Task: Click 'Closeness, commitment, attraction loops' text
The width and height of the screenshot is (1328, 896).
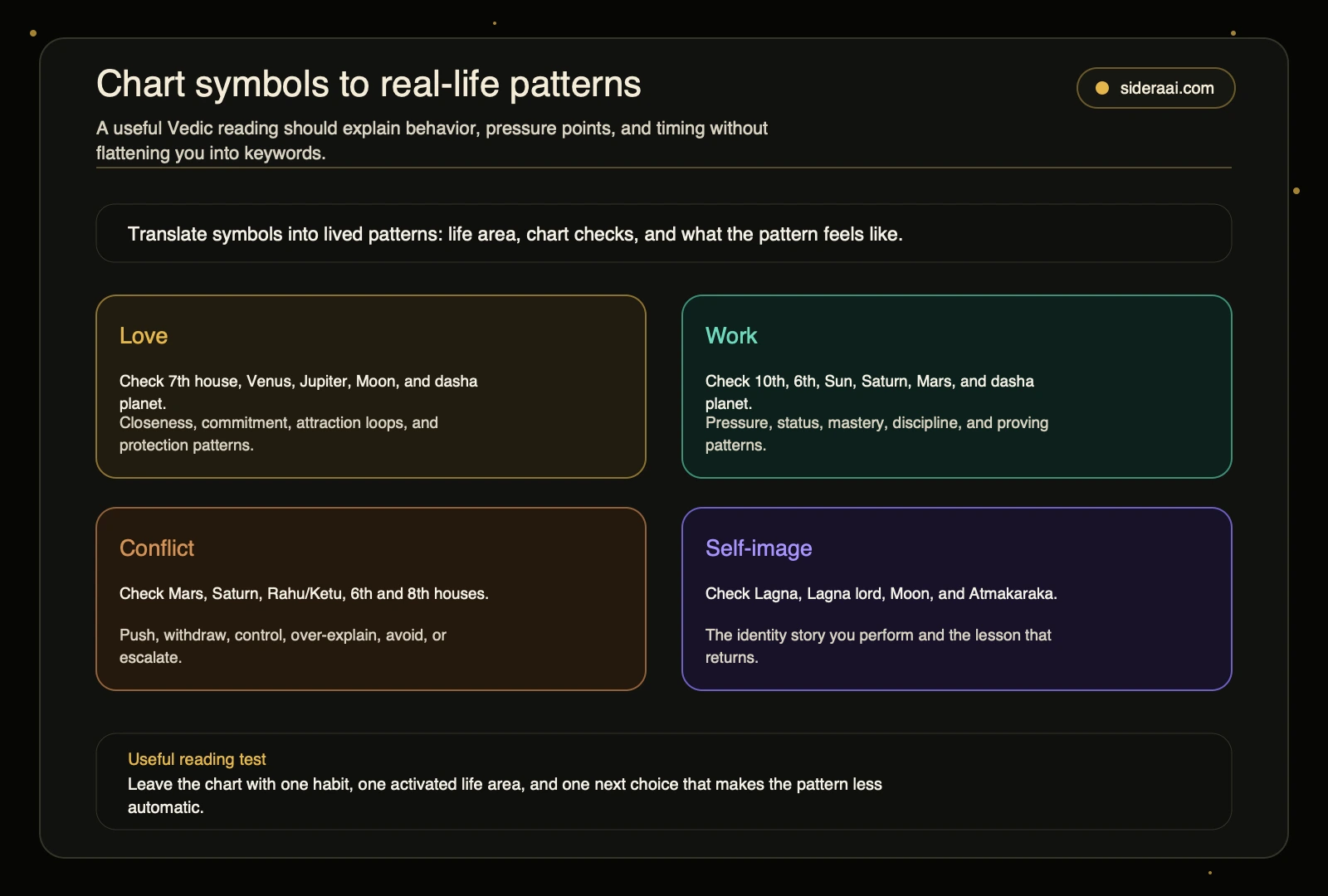Action: coord(279,434)
